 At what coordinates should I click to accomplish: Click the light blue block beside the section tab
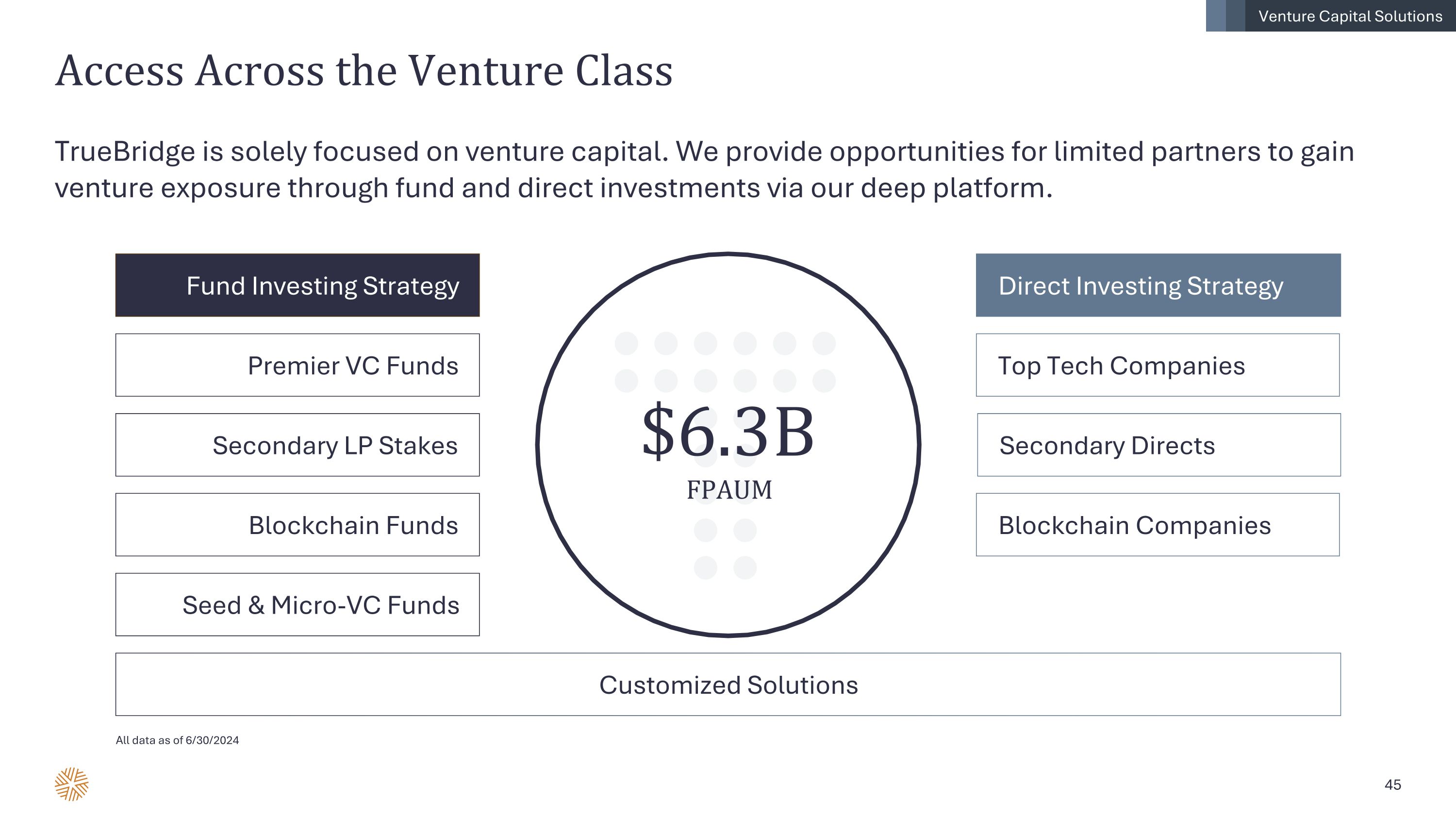tap(1216, 16)
